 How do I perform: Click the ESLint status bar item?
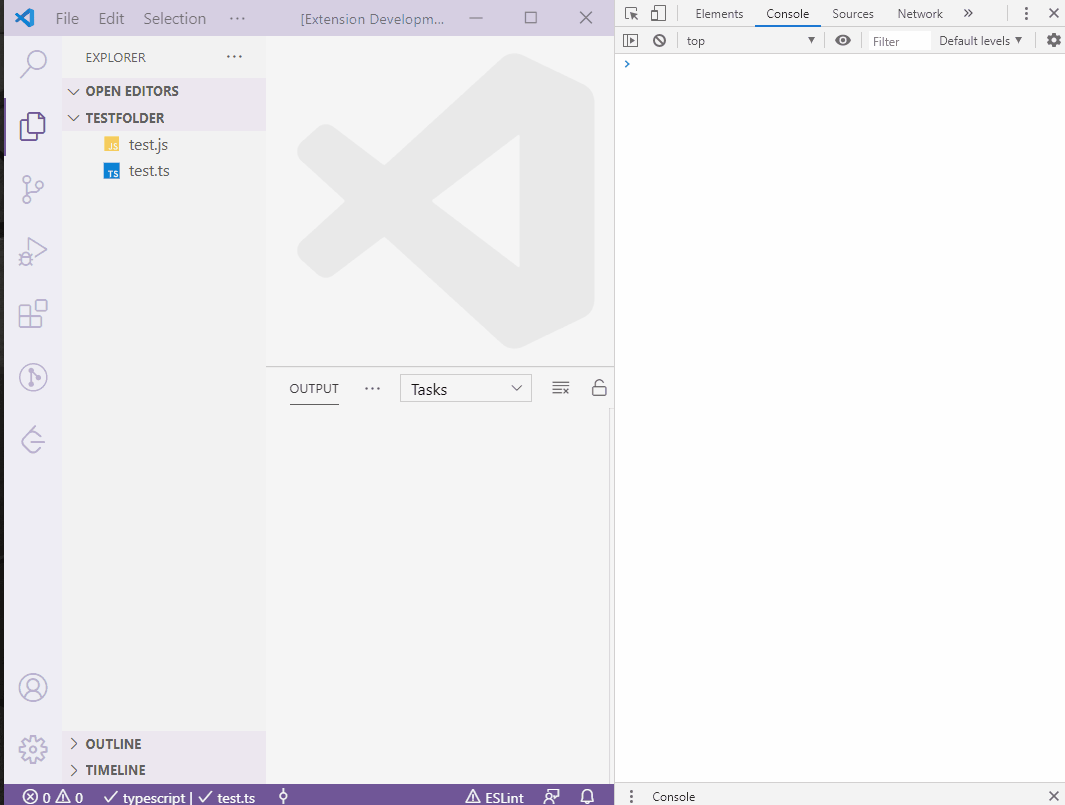point(494,797)
